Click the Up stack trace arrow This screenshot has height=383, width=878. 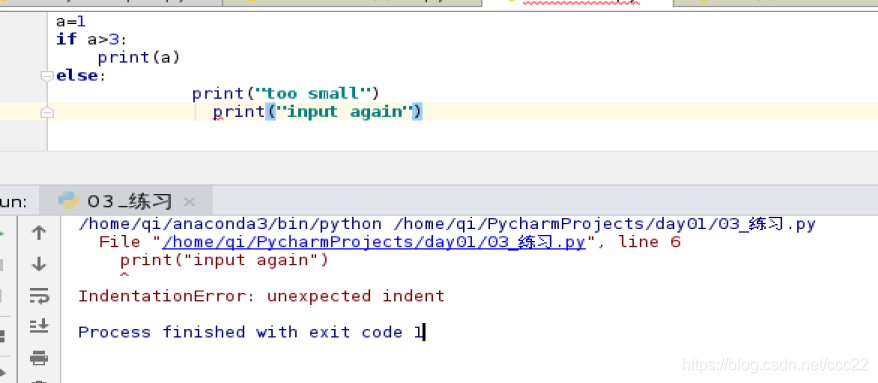point(39,233)
